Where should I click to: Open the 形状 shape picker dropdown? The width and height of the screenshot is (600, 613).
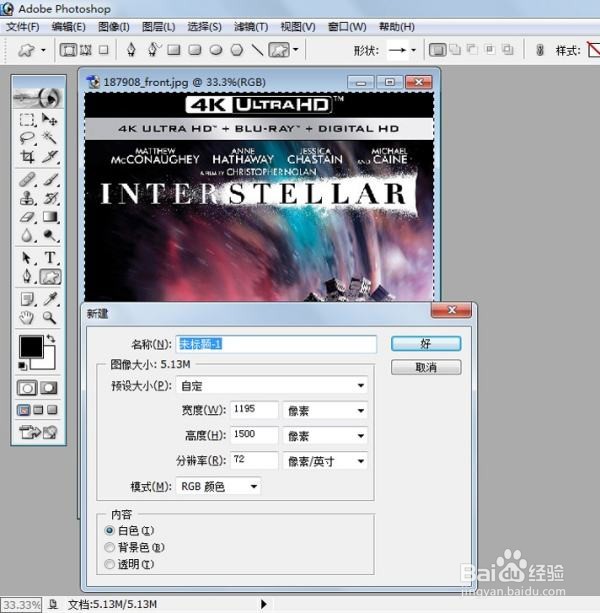click(414, 50)
